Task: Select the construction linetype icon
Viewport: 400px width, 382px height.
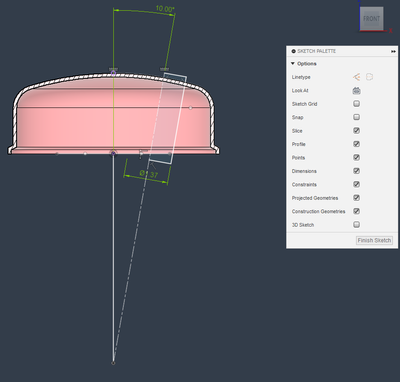Action: (x=369, y=77)
